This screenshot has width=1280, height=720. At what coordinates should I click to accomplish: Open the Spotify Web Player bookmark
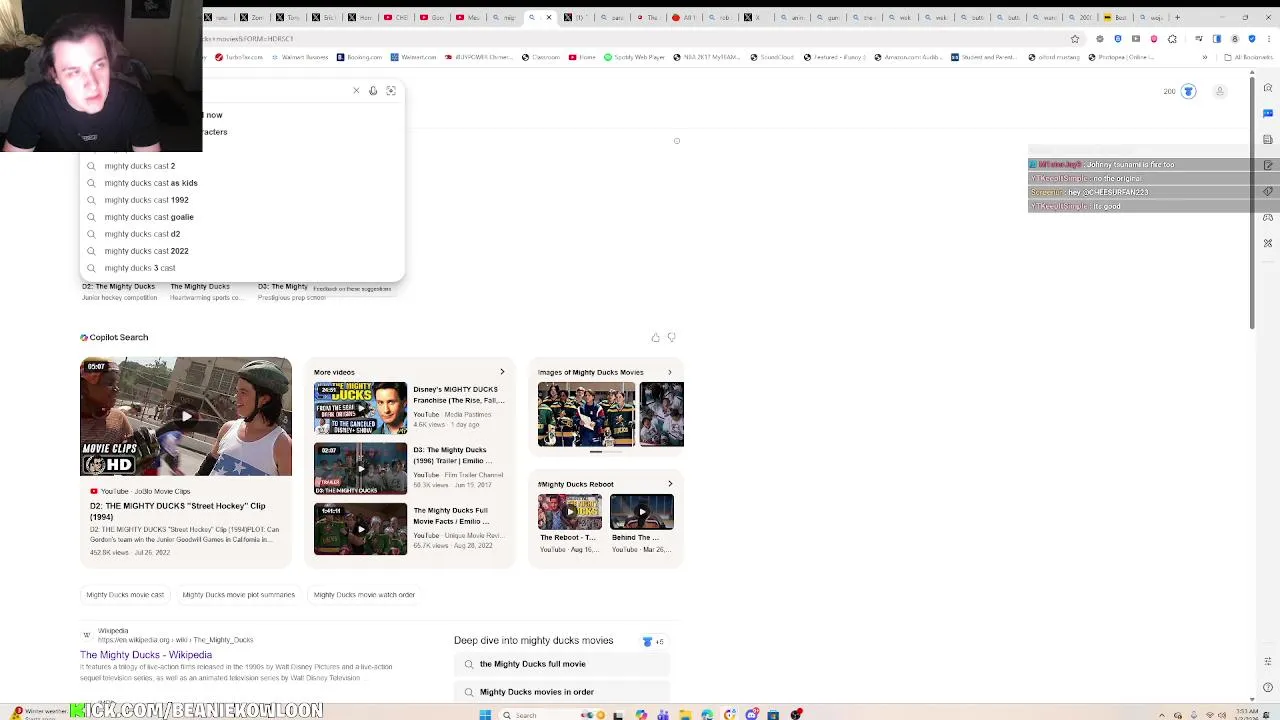[634, 57]
